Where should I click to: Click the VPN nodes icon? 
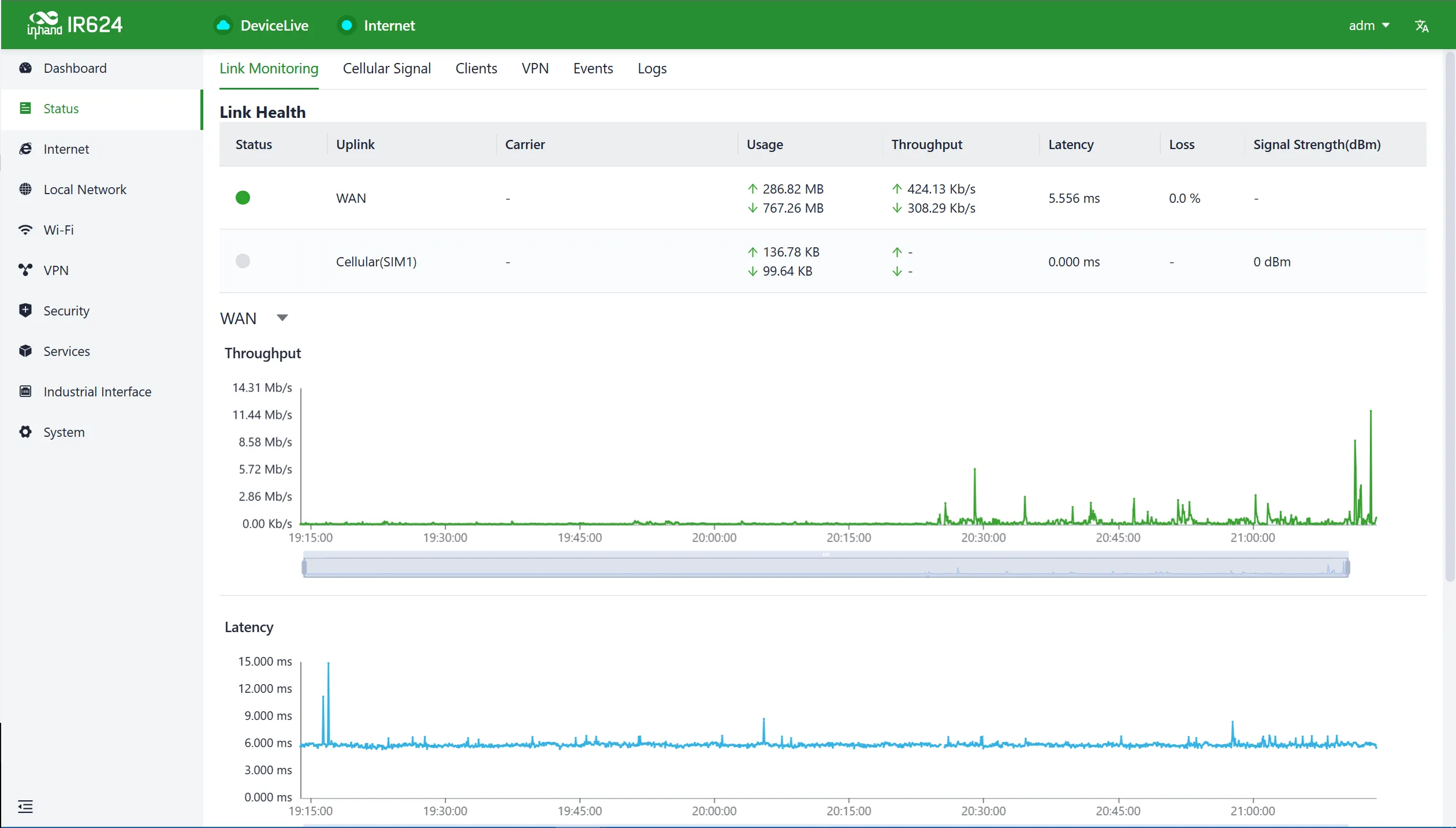[x=25, y=270]
